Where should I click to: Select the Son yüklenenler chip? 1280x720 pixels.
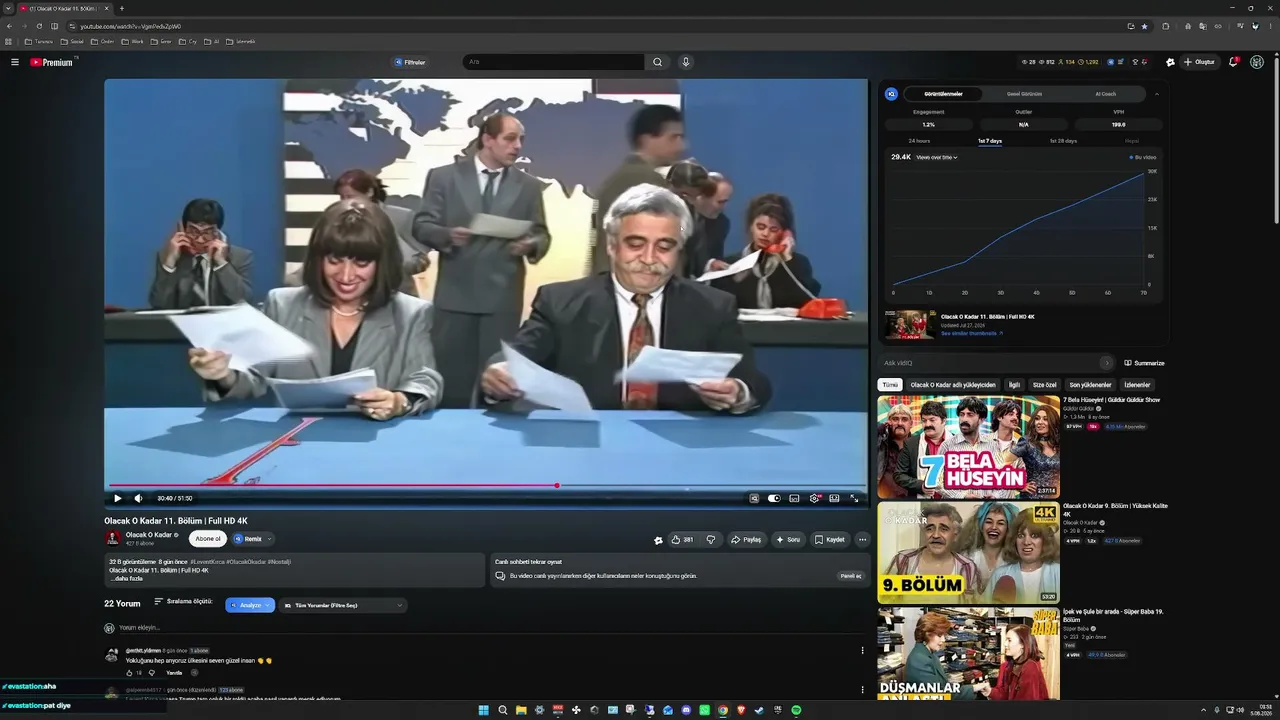click(1090, 385)
